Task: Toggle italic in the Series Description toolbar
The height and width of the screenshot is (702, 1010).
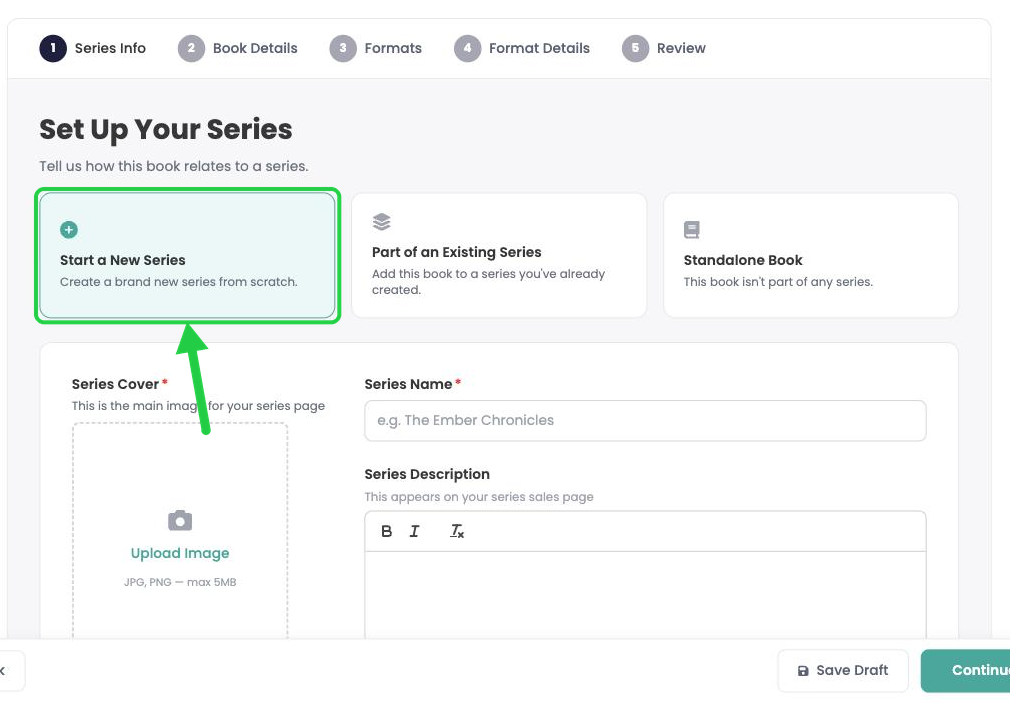Action: coord(414,531)
